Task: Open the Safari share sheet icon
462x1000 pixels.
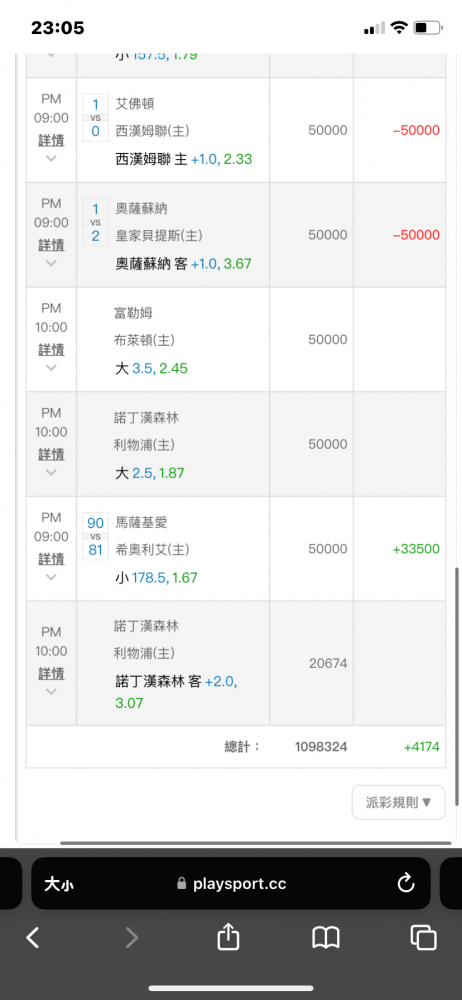Action: click(228, 936)
